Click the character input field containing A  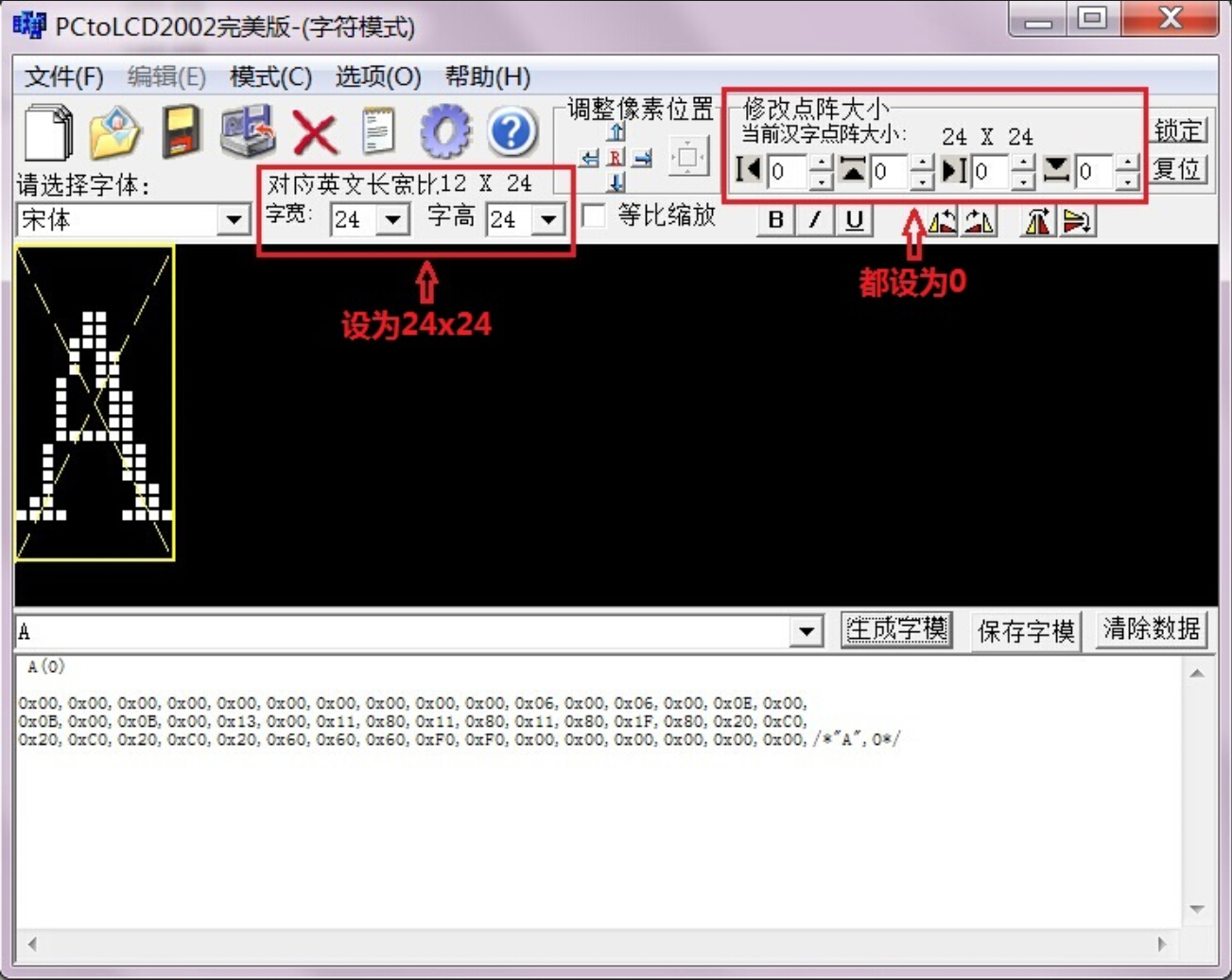(402, 631)
